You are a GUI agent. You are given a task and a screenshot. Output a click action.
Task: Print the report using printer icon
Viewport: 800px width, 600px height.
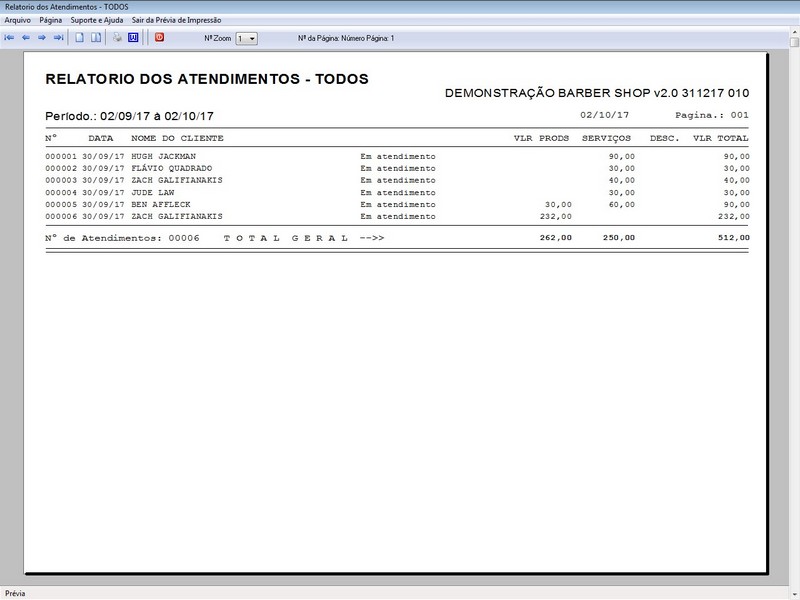pyautogui.click(x=117, y=38)
